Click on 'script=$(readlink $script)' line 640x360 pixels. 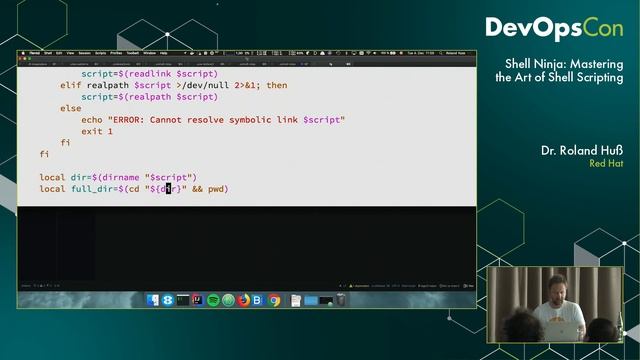[x=149, y=74]
